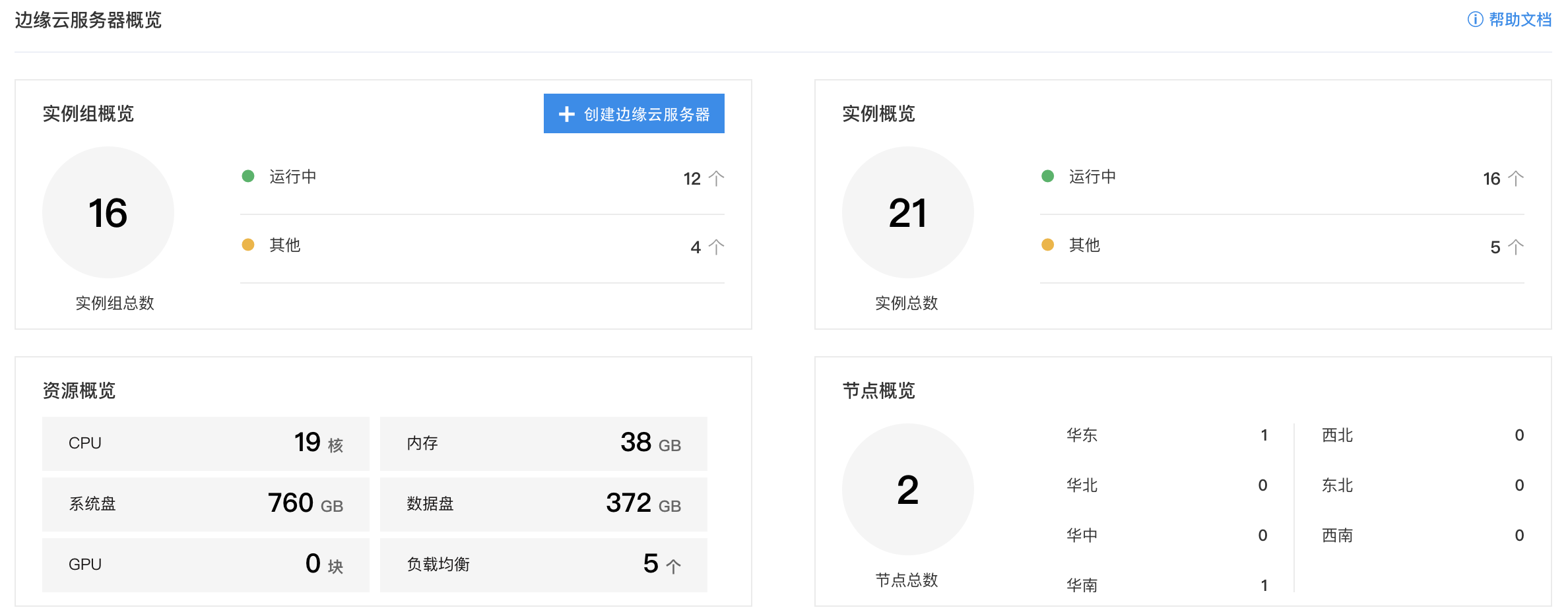Click the 运行中 count 16 in 实例概览
Image resolution: width=1568 pixels, height=616 pixels.
pos(1491,179)
